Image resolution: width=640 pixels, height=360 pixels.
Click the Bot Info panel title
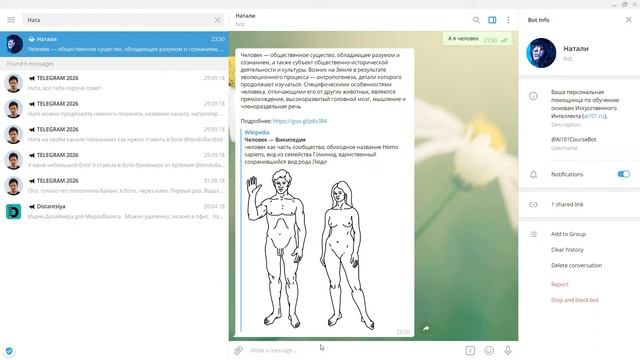pyautogui.click(x=538, y=20)
